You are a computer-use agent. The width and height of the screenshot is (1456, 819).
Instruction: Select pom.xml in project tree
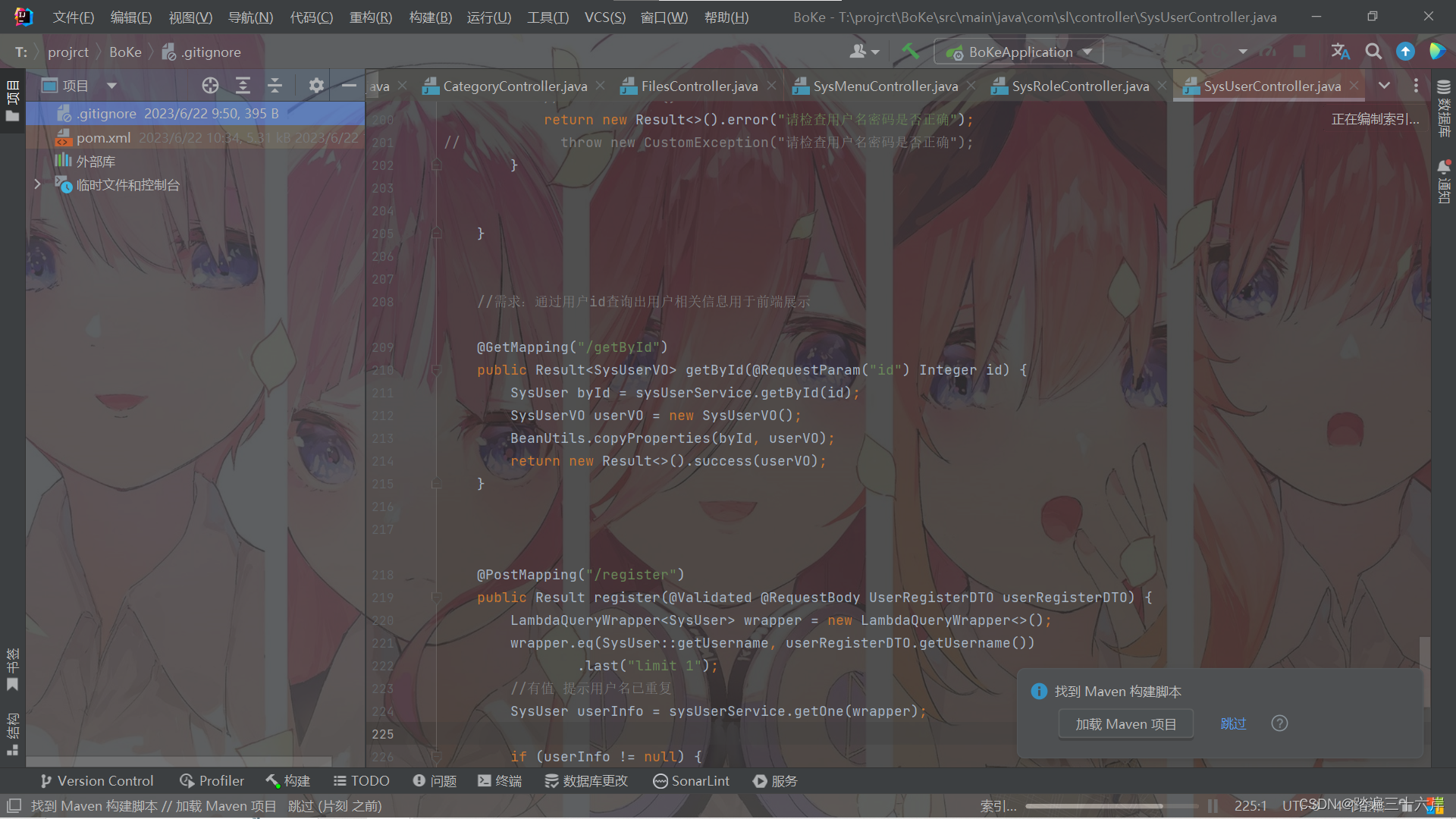click(195, 138)
